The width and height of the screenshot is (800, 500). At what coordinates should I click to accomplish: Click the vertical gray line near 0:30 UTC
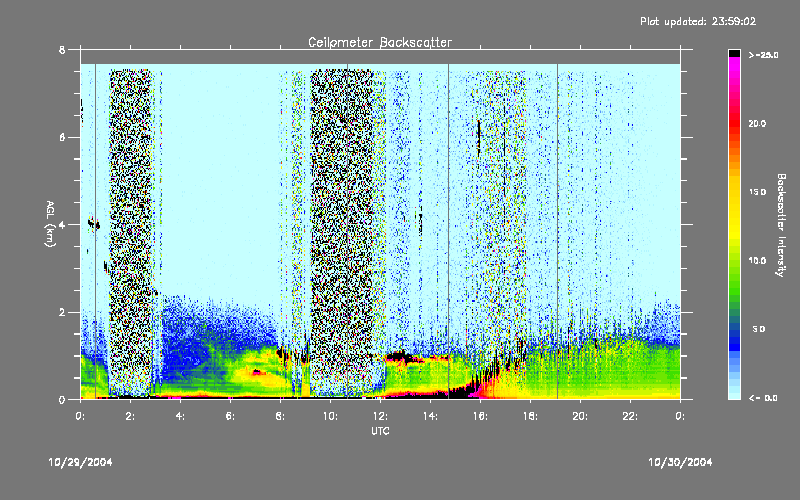tap(95, 231)
